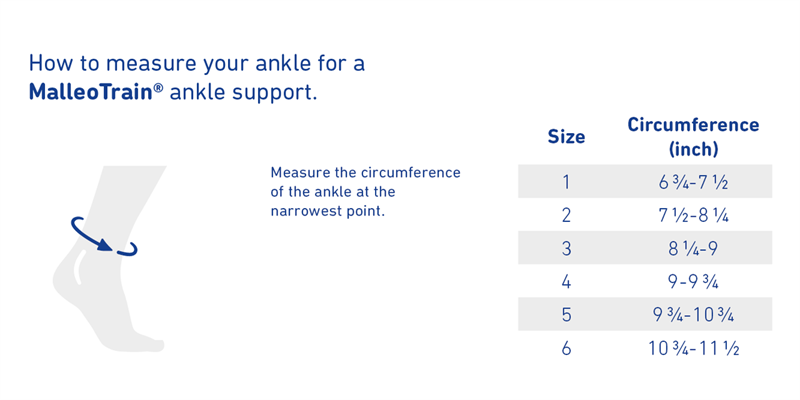
Task: Click the Circumference (inch) column header
Action: pyautogui.click(x=693, y=136)
